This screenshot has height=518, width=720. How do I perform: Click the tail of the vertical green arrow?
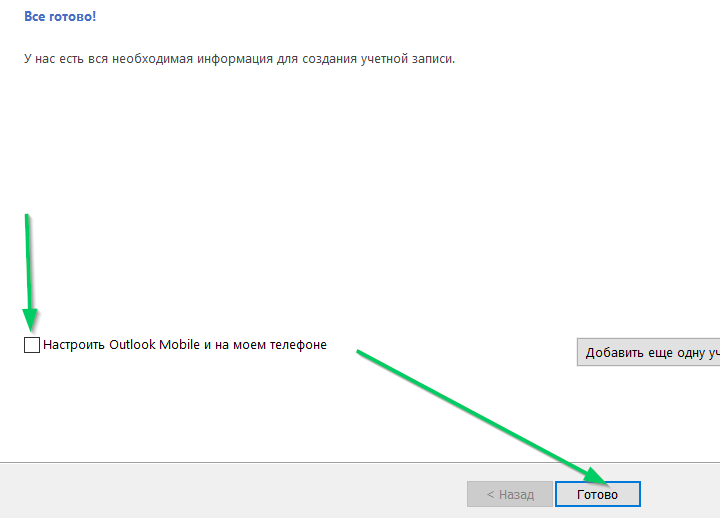tap(27, 216)
